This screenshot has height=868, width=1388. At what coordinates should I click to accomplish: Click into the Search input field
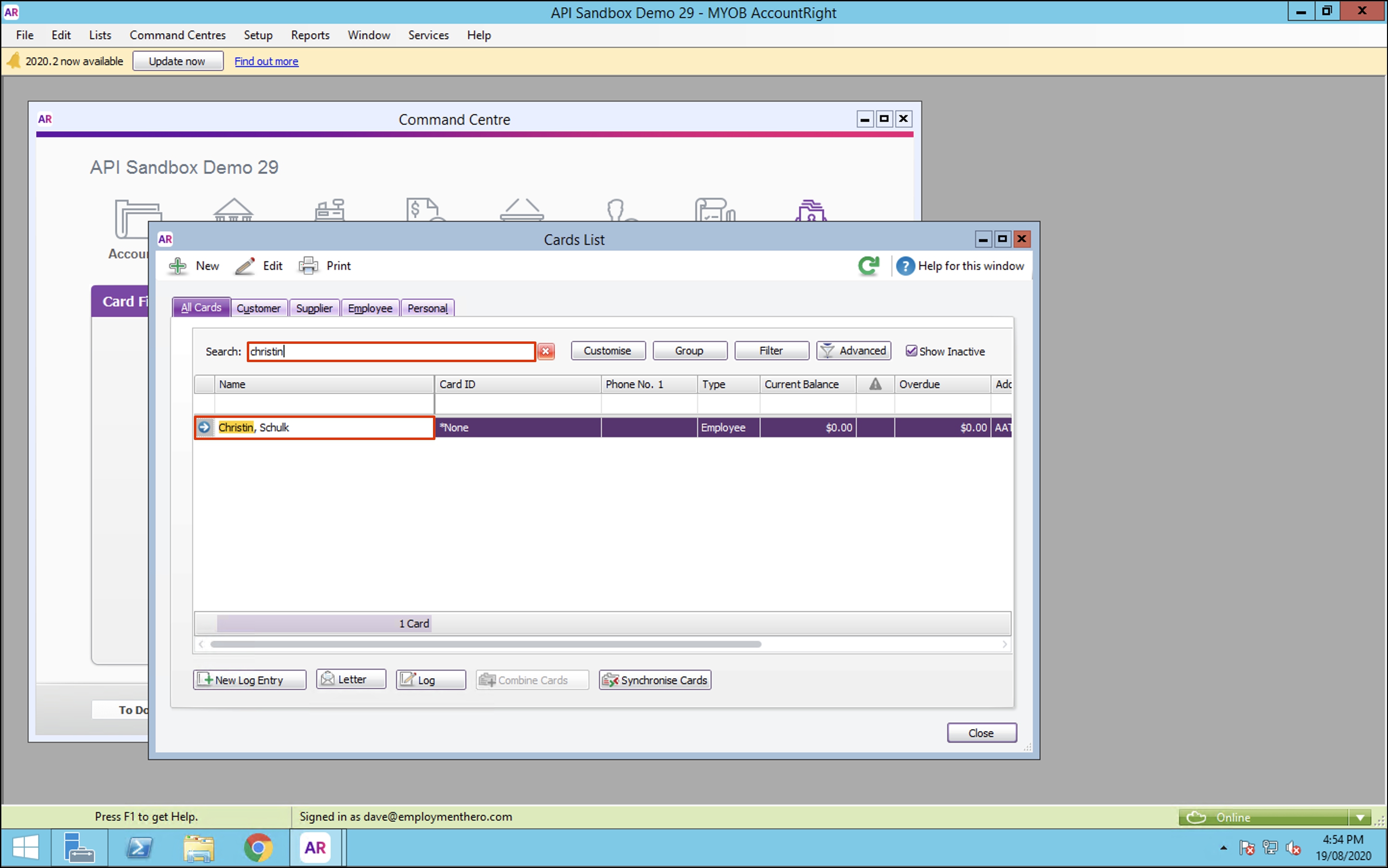(x=391, y=352)
